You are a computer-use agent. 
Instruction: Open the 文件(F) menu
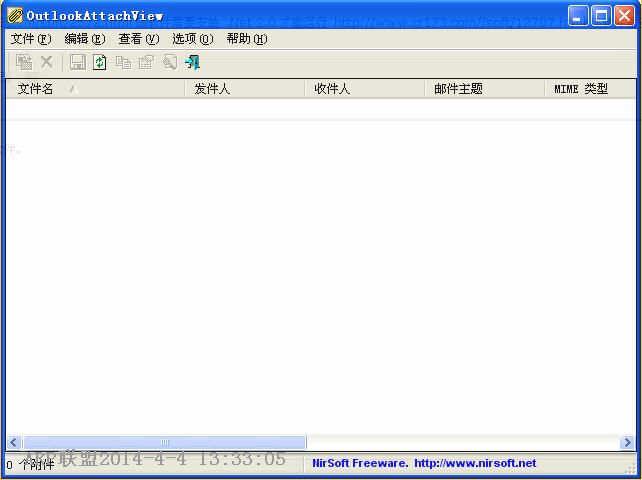click(x=31, y=39)
